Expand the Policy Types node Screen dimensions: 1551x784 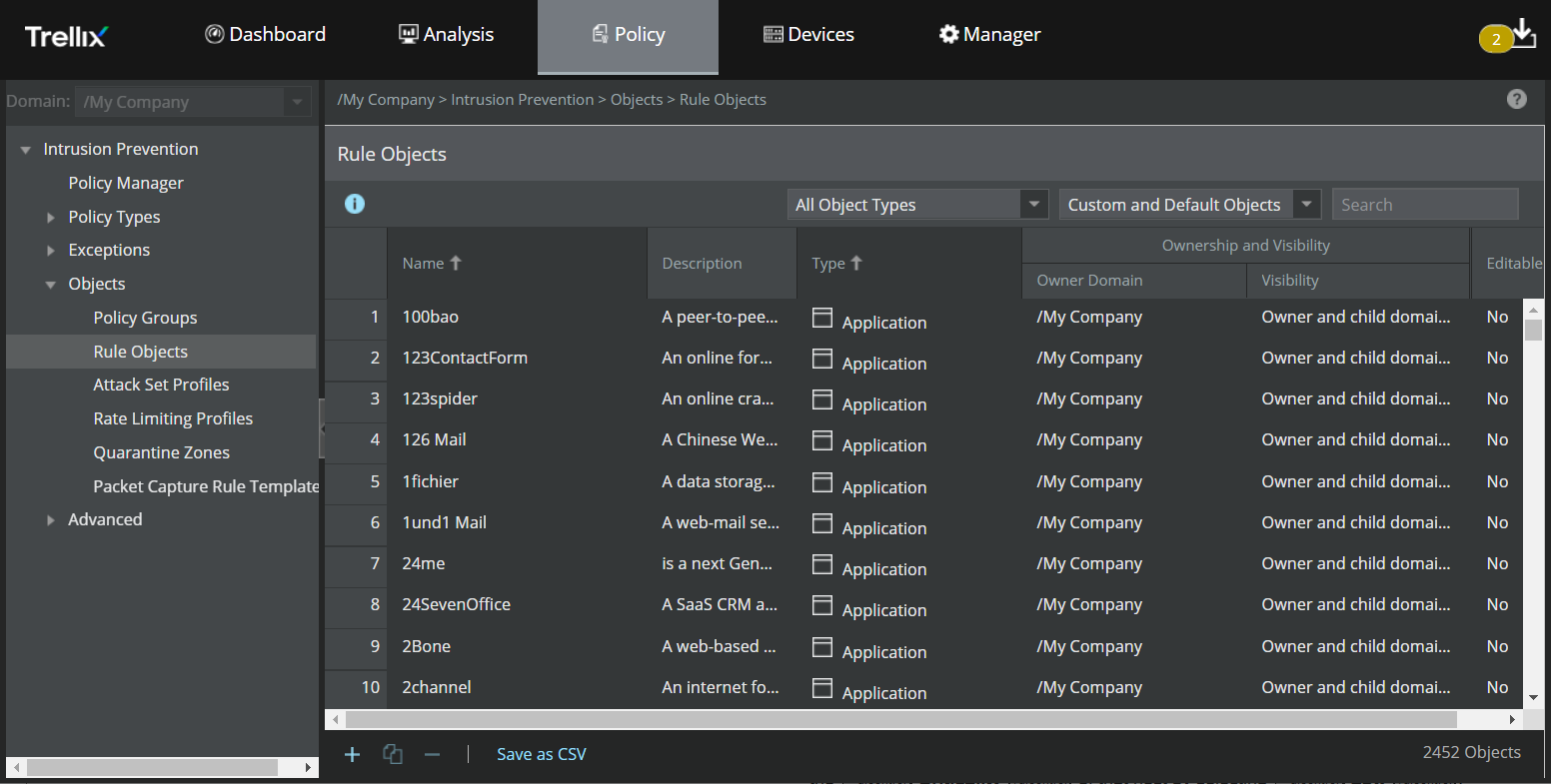51,218
